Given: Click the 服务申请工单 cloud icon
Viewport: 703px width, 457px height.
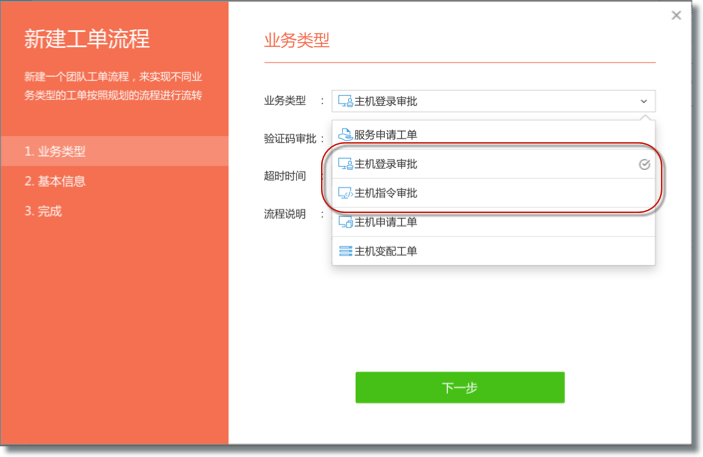Looking at the screenshot, I should (x=345, y=135).
